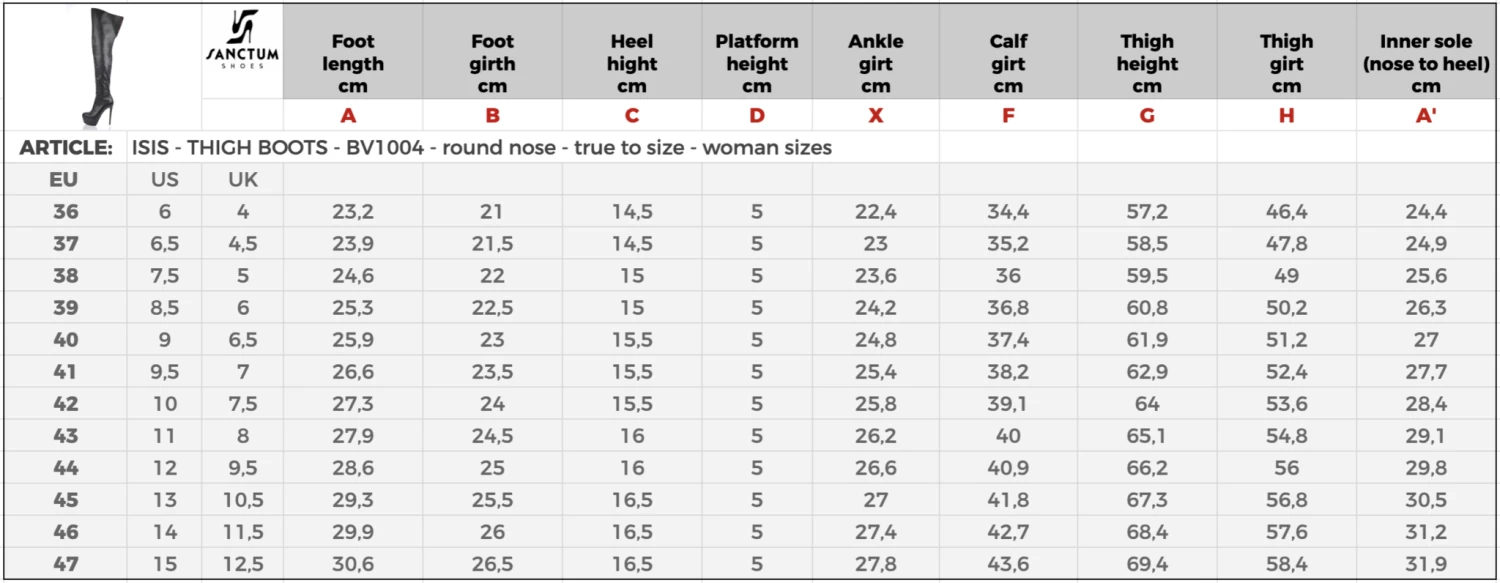Select the Ankle girt column header
Viewport: 1500px width, 583px height.
pos(875,63)
